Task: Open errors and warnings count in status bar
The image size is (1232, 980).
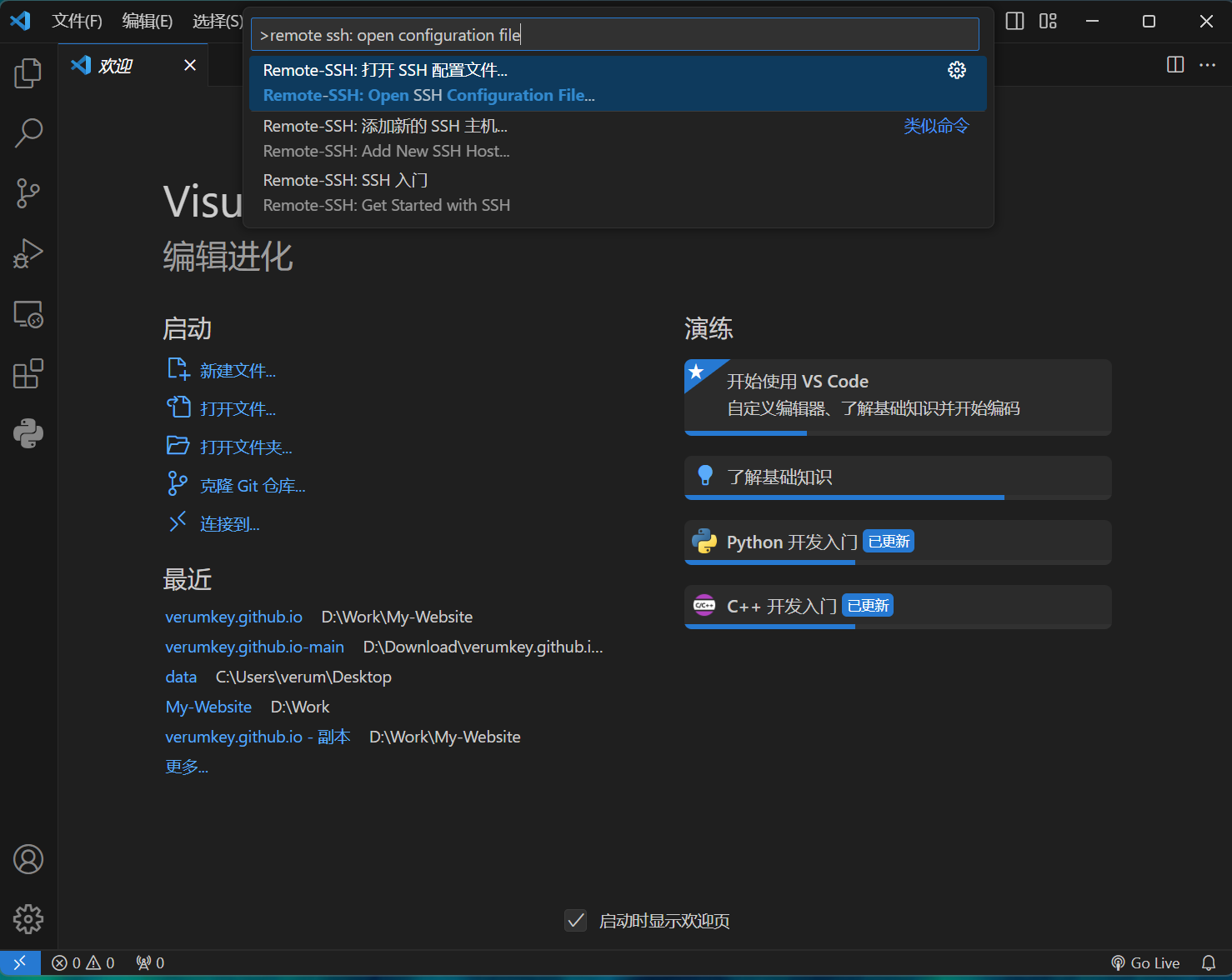Action: pos(83,962)
